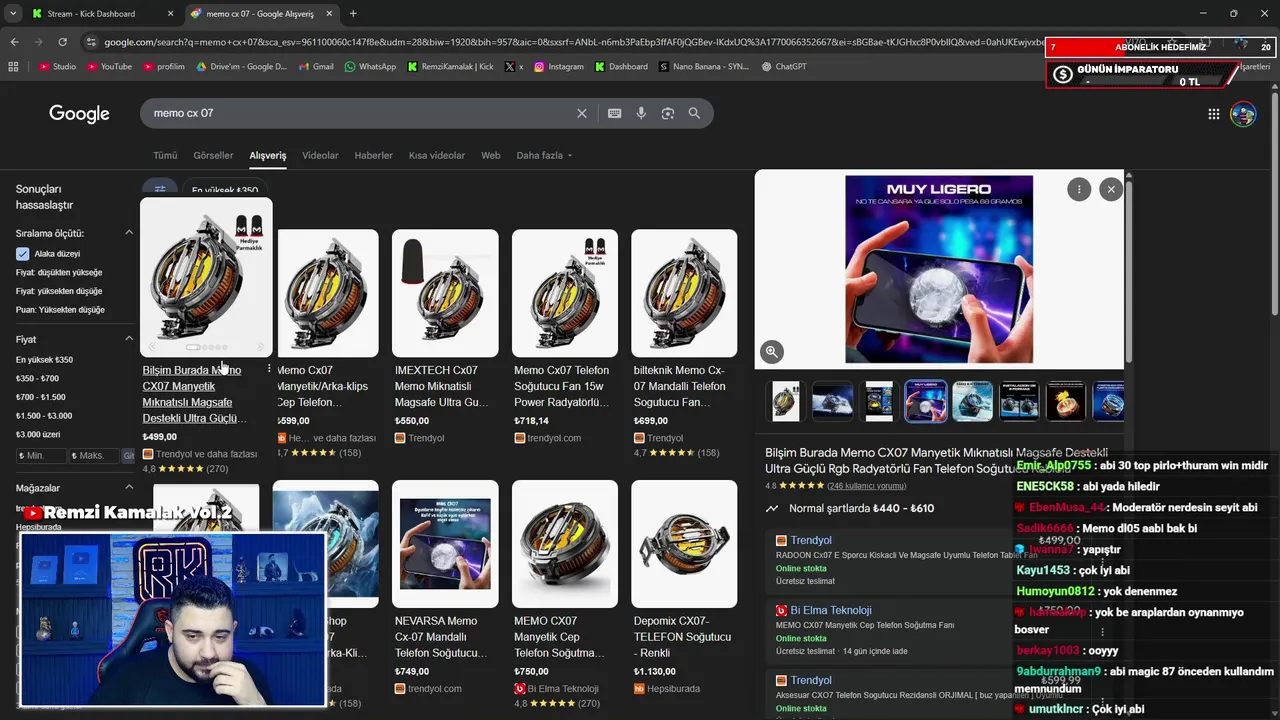The image size is (1280, 720).
Task: Sort by Fiyat: yüksekten düşüğe
Action: [x=59, y=291]
